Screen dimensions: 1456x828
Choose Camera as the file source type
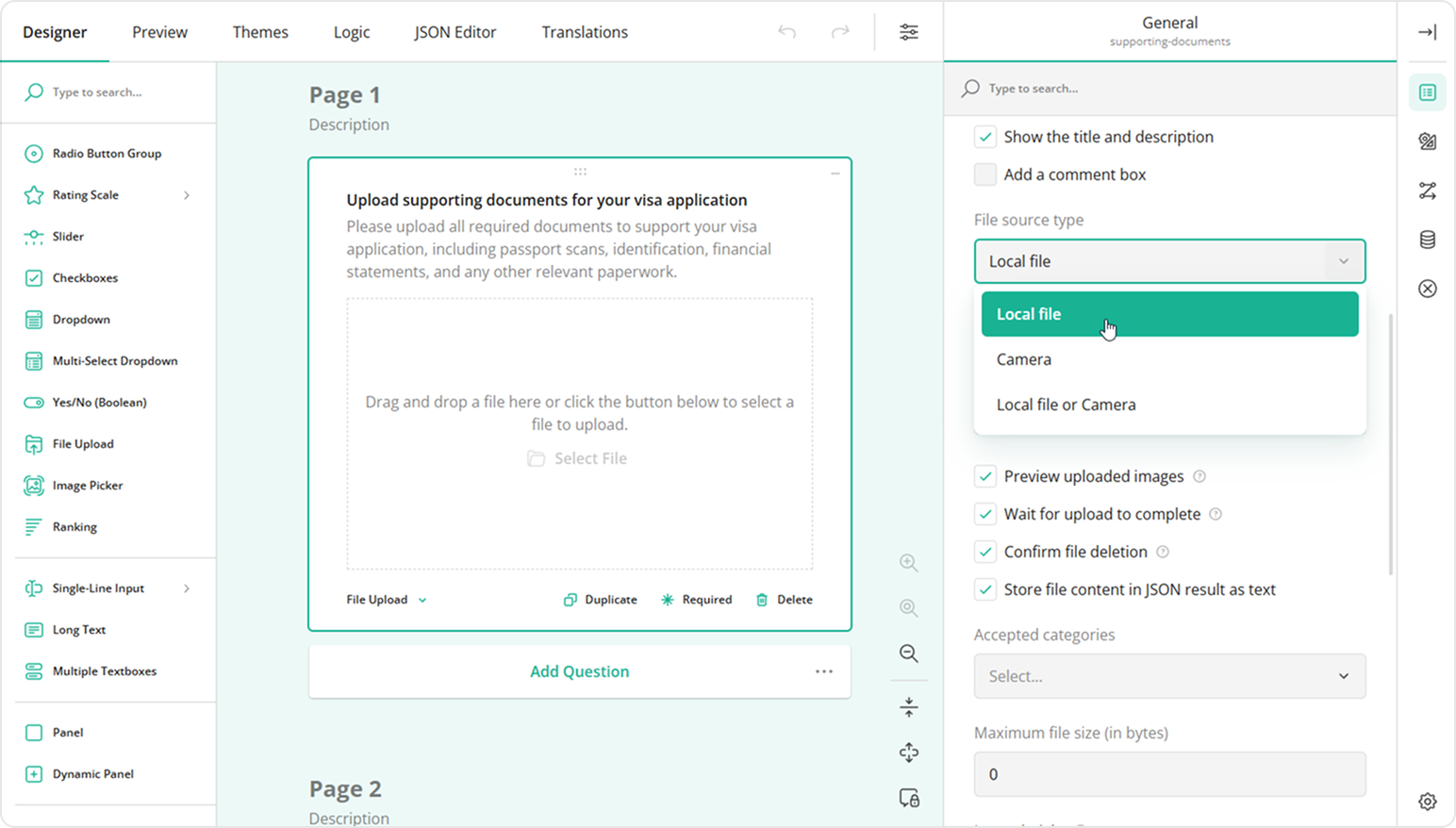click(1024, 359)
